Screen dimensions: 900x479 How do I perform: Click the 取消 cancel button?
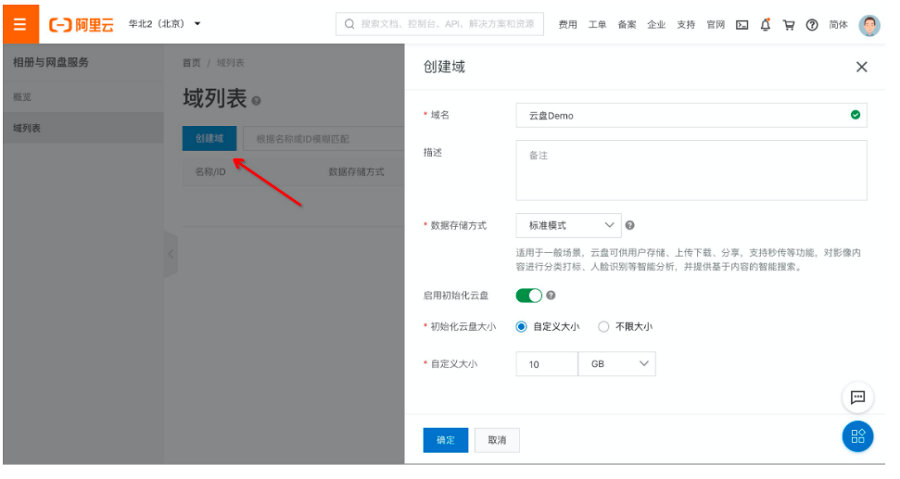coord(497,440)
